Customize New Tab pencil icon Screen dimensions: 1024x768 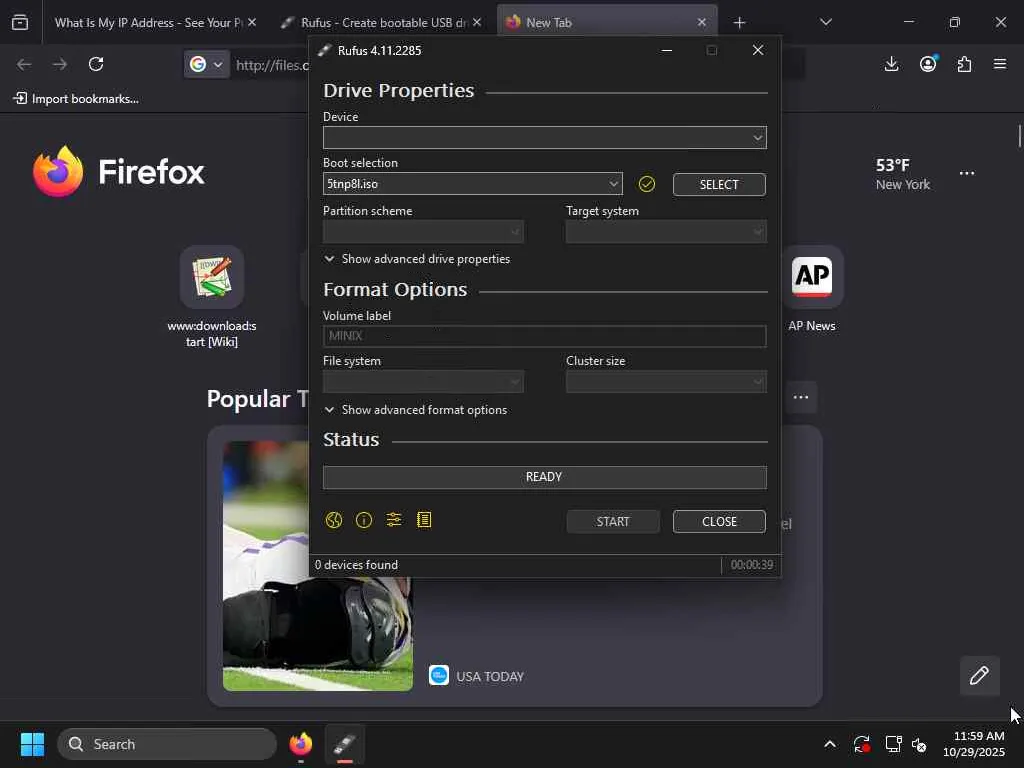click(980, 675)
